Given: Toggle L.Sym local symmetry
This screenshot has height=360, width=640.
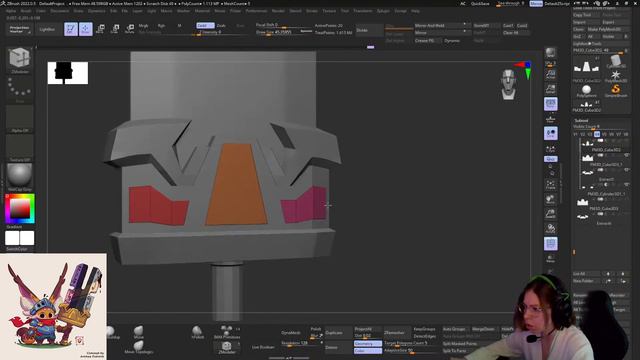Looking at the screenshot, I should pyautogui.click(x=550, y=149).
